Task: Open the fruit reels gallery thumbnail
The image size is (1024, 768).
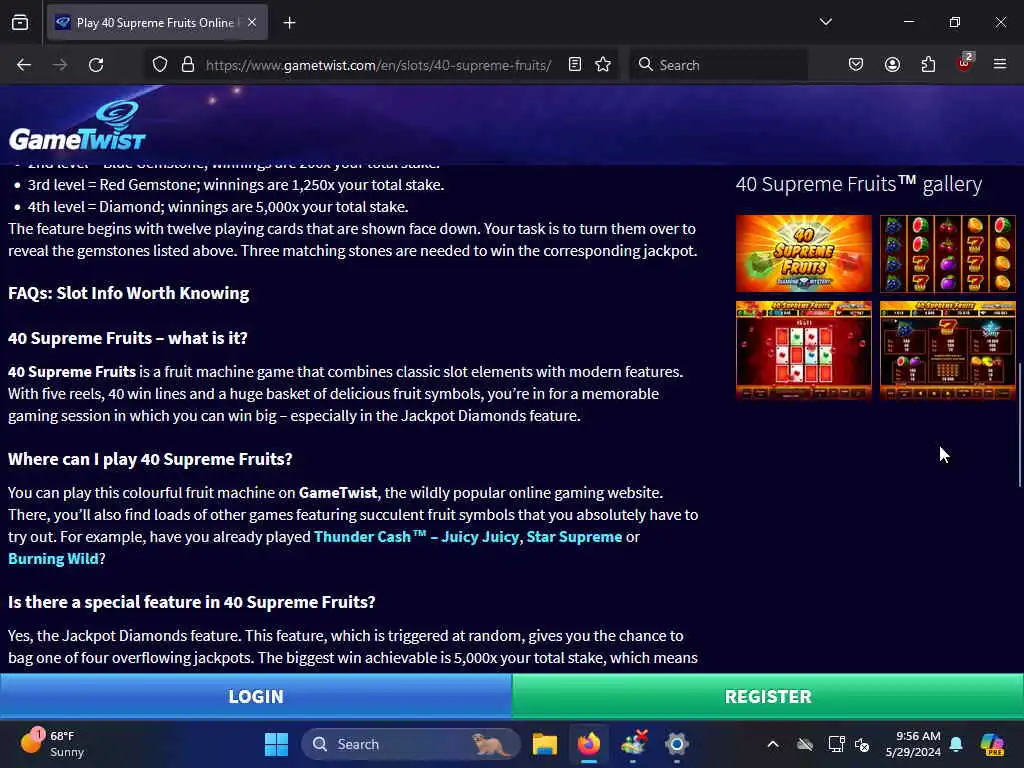Action: click(948, 253)
